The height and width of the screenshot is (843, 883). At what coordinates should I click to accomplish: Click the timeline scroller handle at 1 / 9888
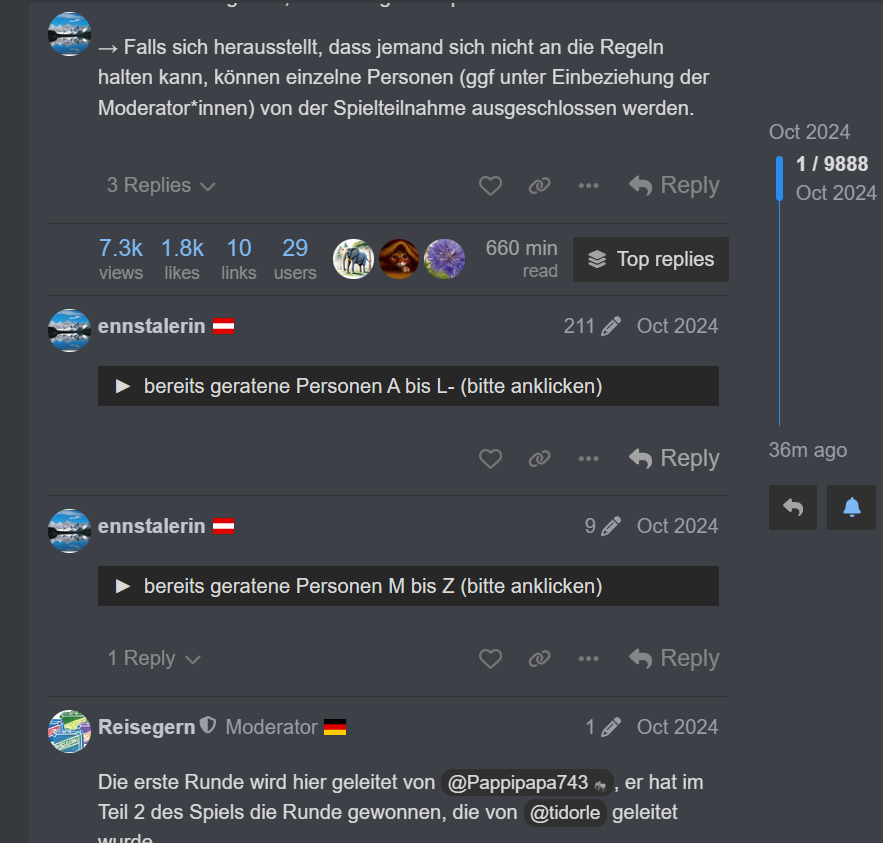(x=779, y=178)
